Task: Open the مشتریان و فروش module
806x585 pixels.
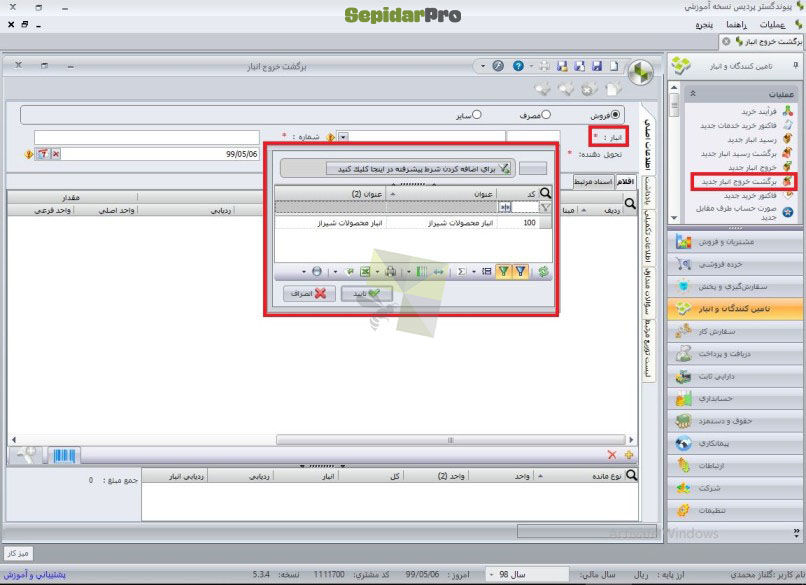Action: coord(735,242)
